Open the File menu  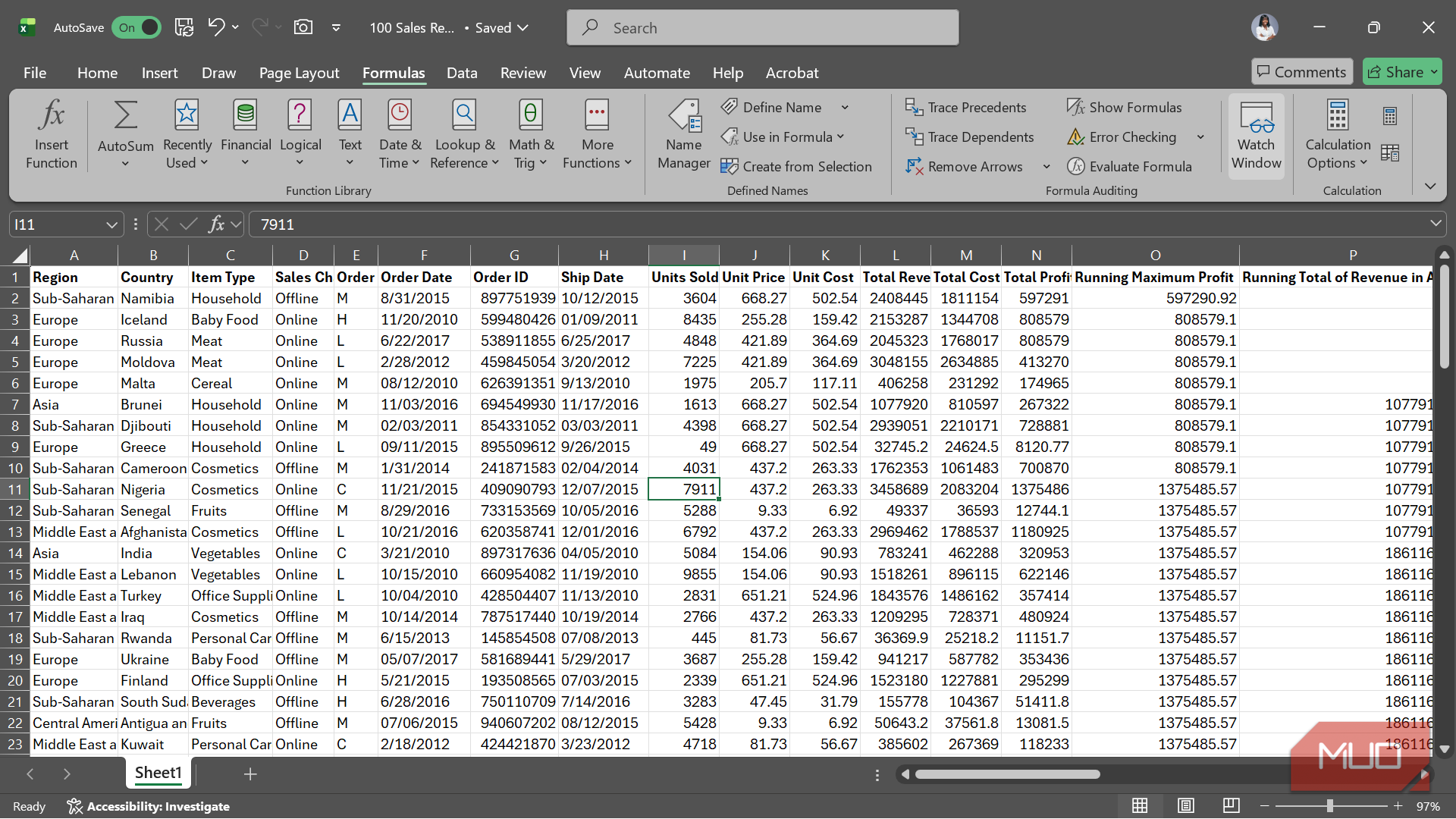(x=35, y=73)
